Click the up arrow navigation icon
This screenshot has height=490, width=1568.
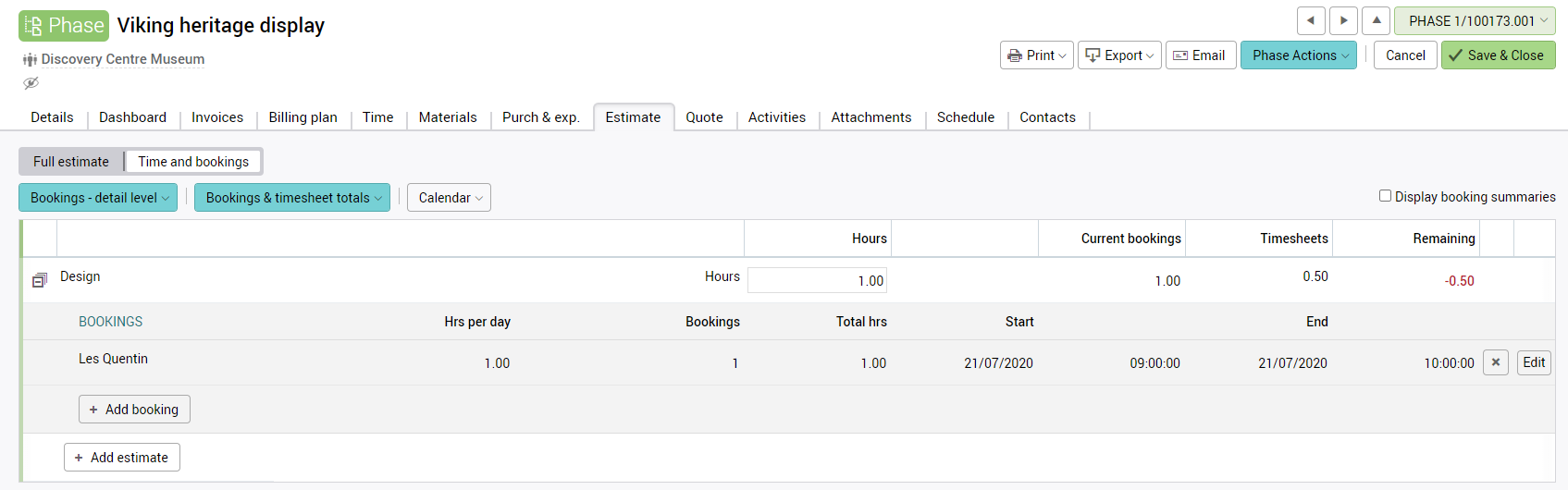(1376, 20)
